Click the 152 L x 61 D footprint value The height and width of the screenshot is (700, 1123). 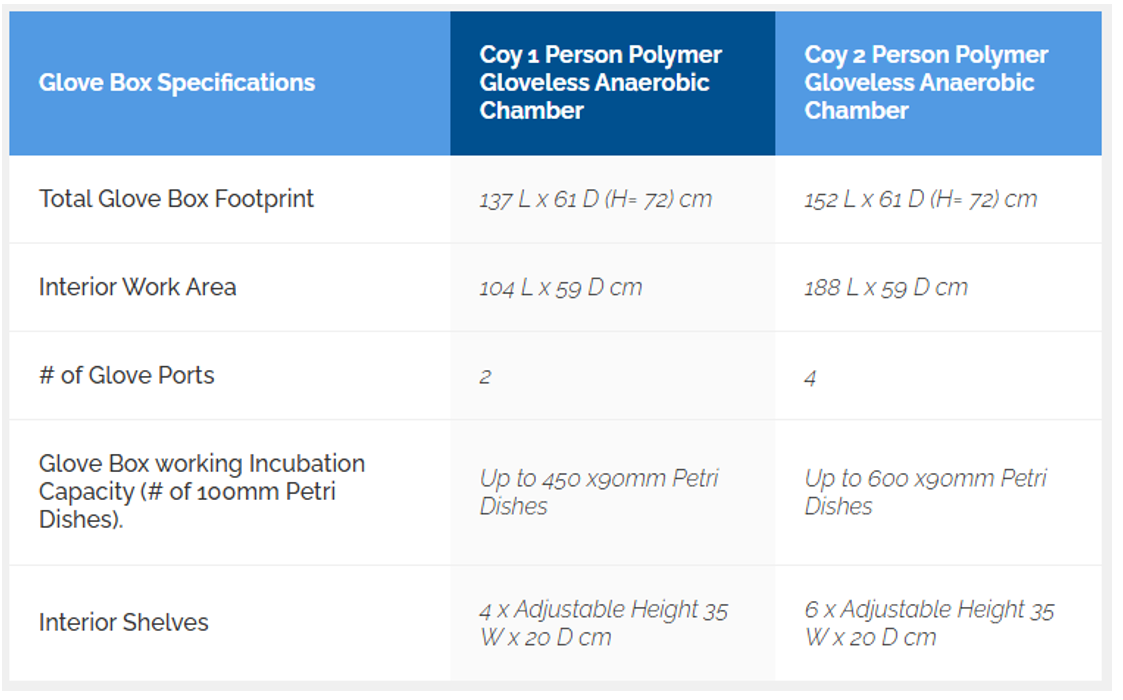[x=921, y=199]
